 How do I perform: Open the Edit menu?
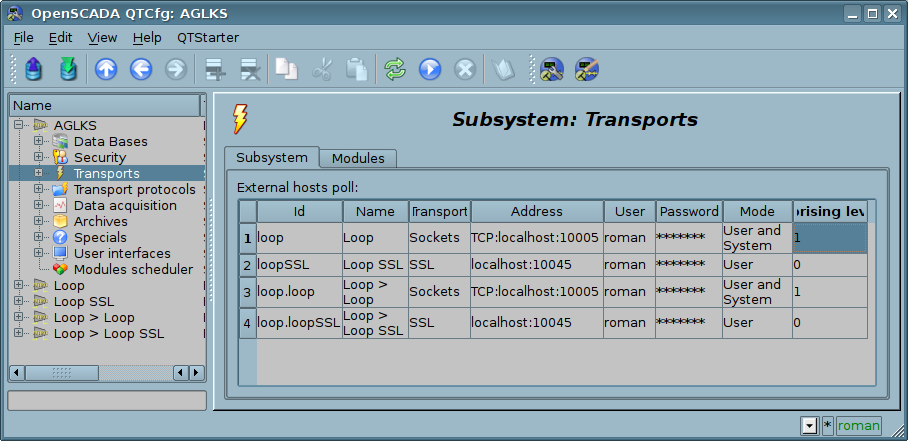tap(60, 38)
